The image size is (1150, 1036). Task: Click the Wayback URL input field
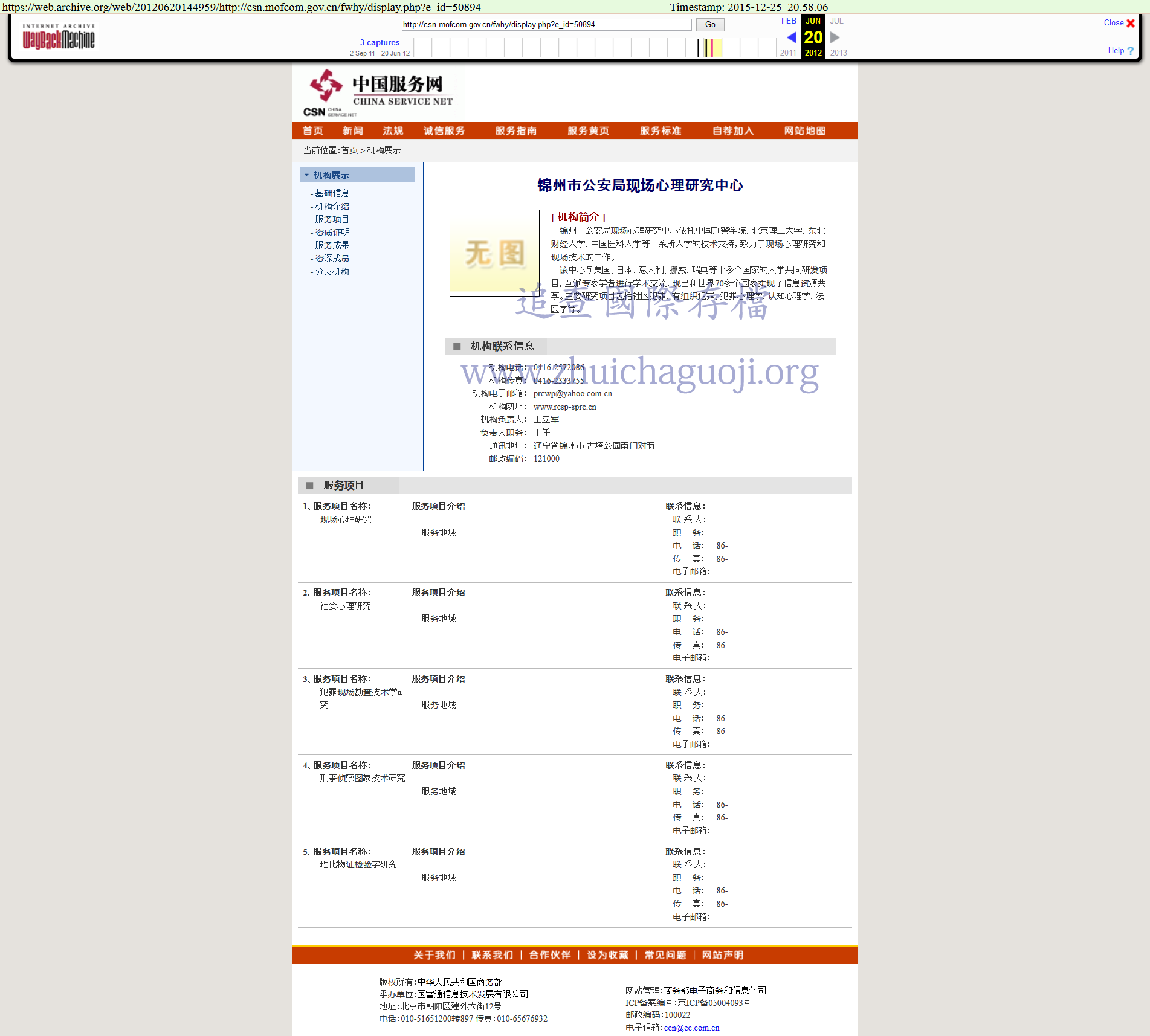point(546,25)
